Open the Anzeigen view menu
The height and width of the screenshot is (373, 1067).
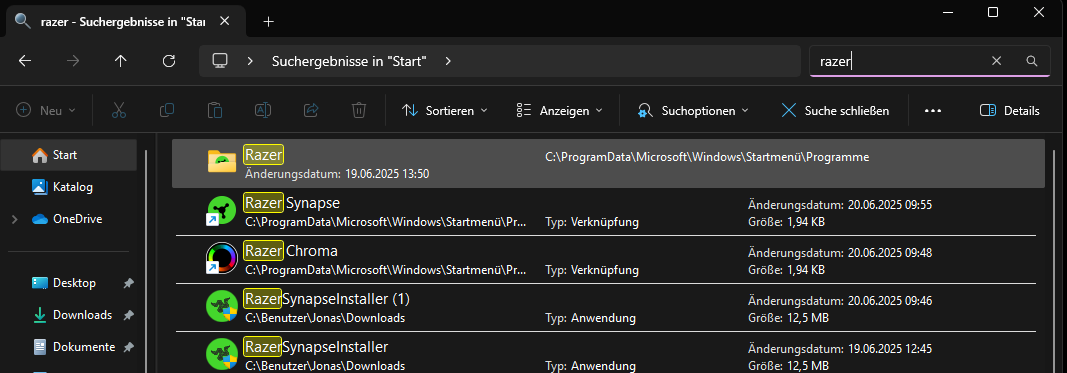click(559, 110)
